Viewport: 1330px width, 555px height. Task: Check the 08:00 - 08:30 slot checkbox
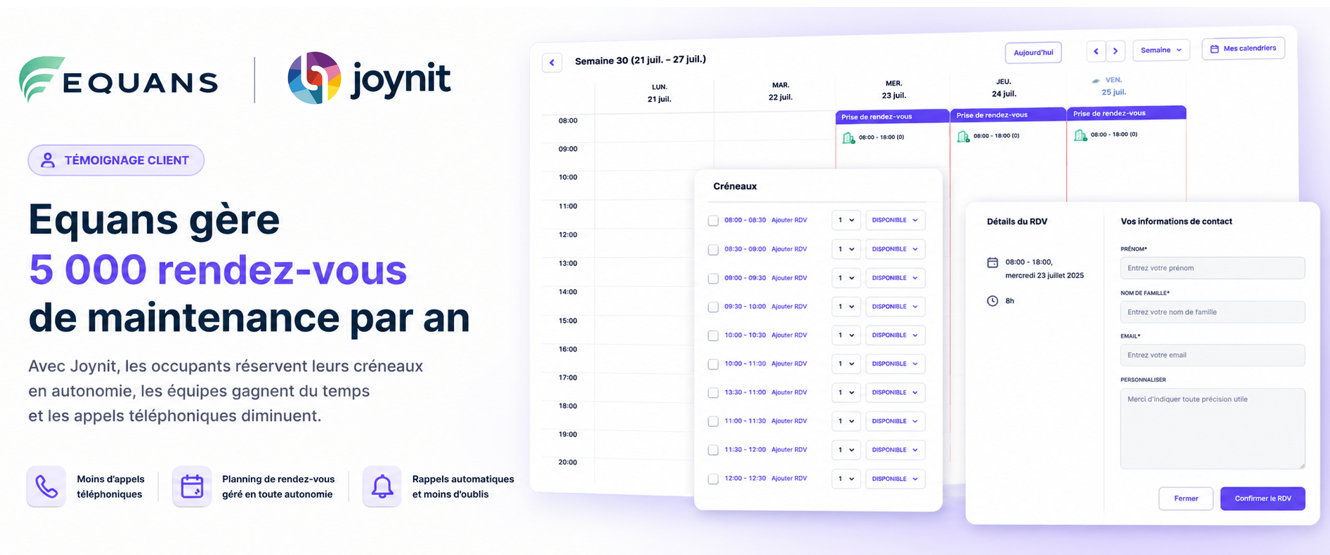click(x=713, y=221)
